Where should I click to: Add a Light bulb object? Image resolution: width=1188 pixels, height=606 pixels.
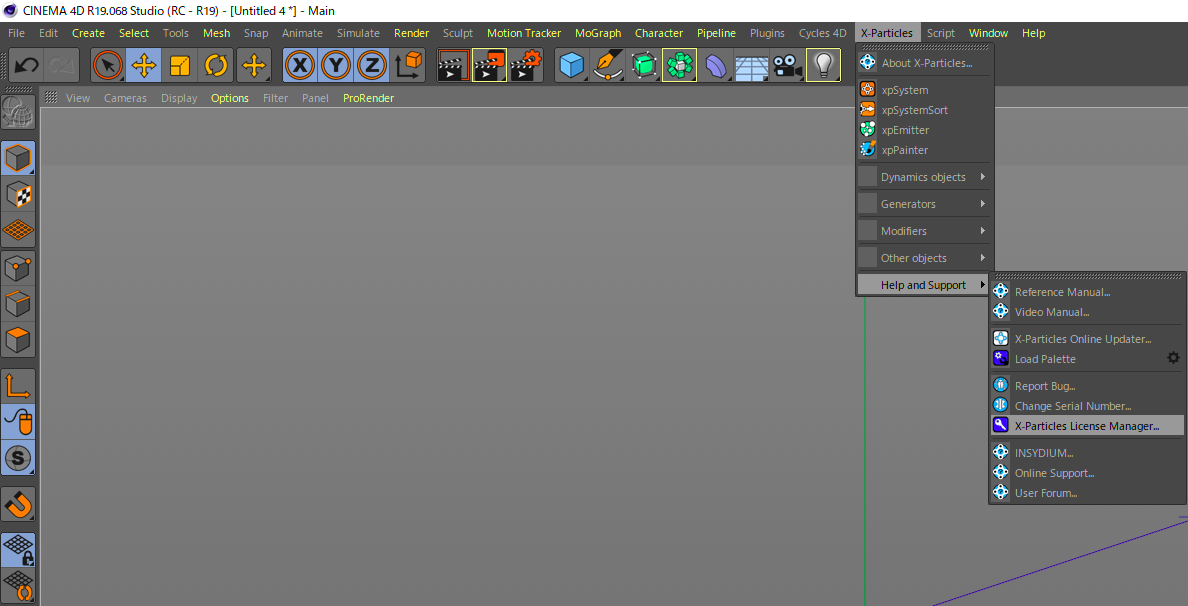(824, 65)
